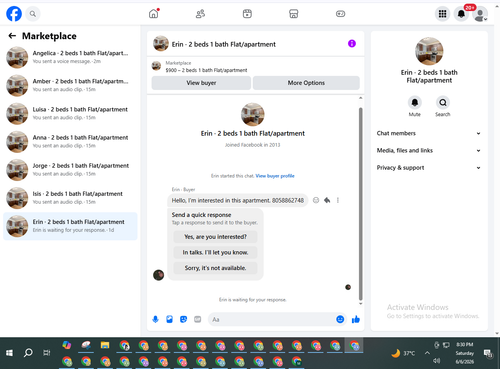Expand the Chat members section
Screen dimensions: 500x369
429,133
